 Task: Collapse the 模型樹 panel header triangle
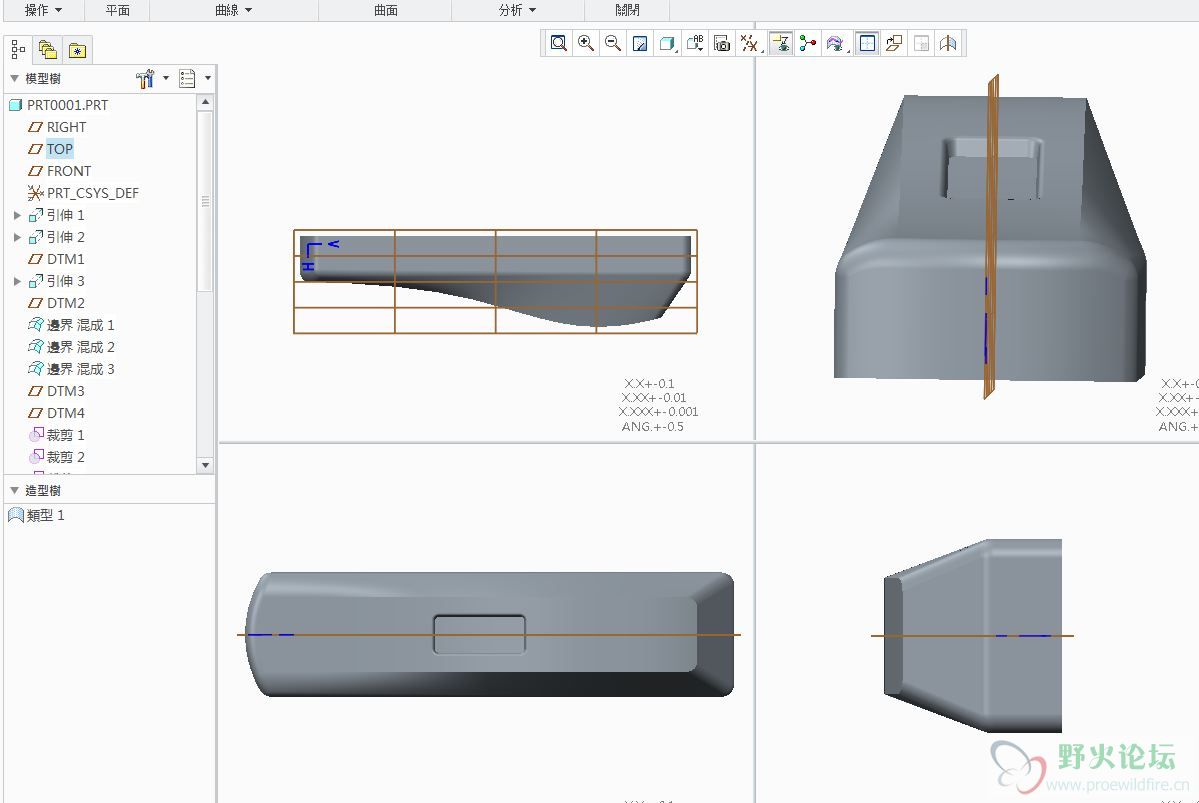point(15,78)
